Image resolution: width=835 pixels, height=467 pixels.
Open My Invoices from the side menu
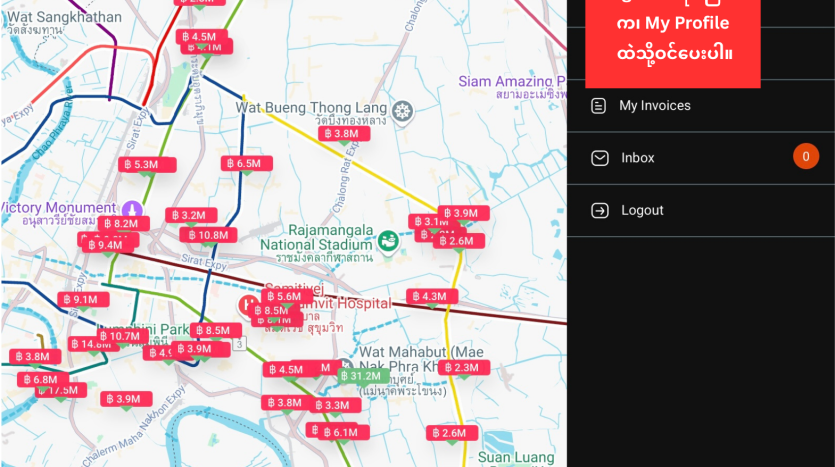point(654,106)
